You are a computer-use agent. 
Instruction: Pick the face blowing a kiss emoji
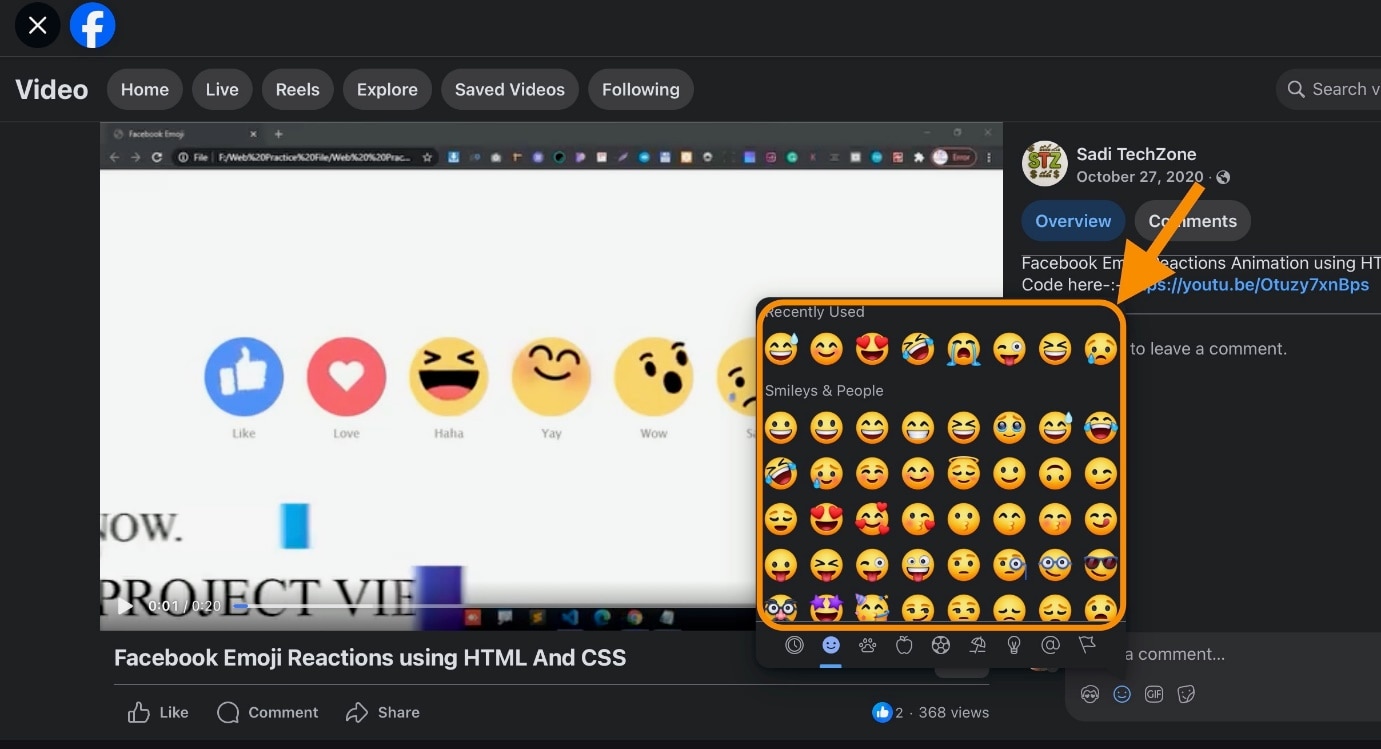point(918,519)
